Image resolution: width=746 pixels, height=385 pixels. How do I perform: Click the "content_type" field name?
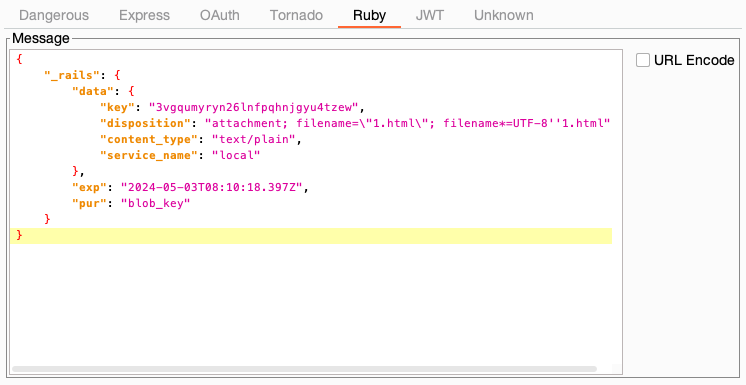(148, 139)
